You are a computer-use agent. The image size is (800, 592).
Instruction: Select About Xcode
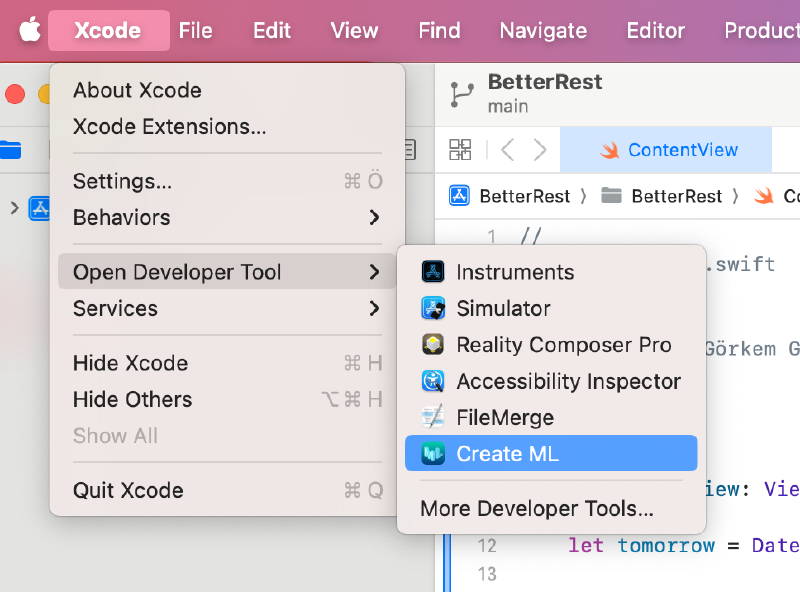click(227, 90)
